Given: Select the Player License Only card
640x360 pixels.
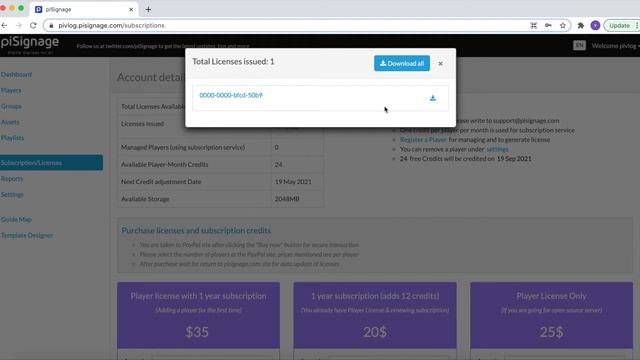Looking at the screenshot, I should (551, 315).
